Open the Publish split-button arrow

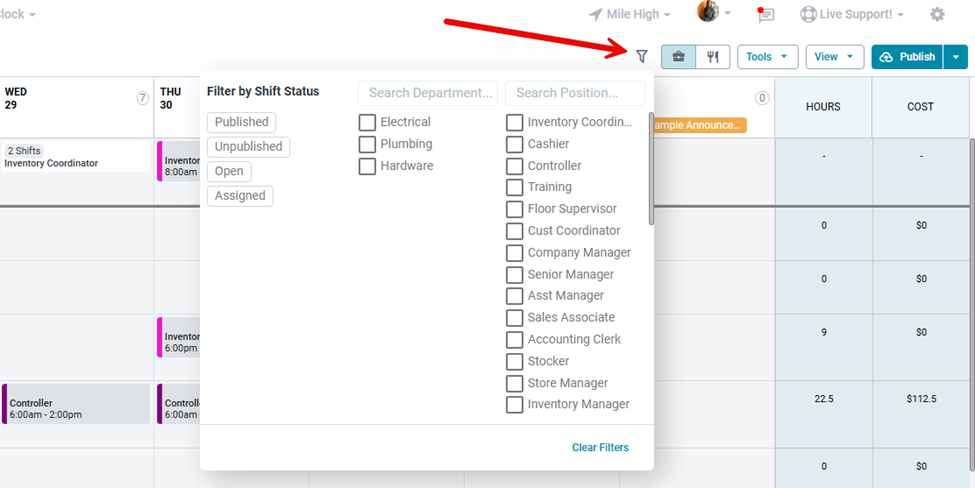(x=956, y=57)
